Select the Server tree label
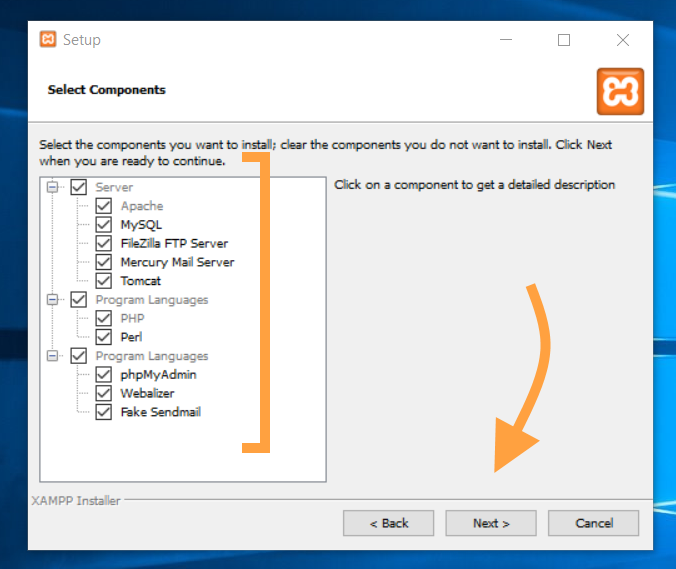 pos(114,188)
